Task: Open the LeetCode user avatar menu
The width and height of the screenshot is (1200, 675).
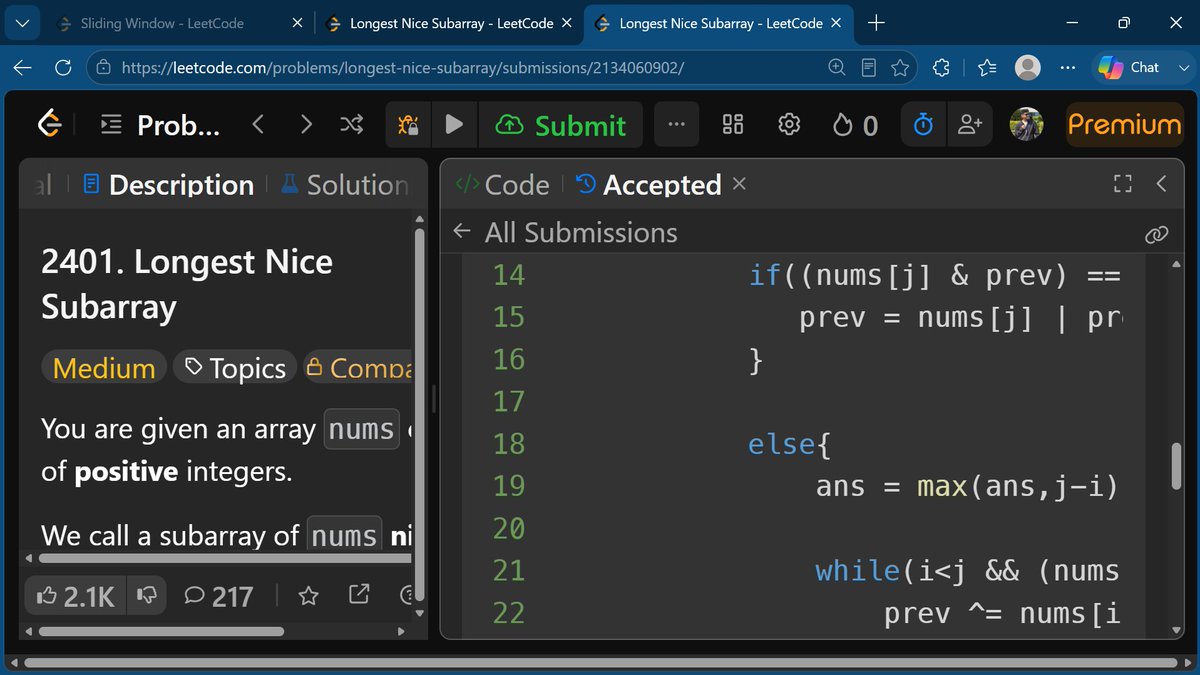Action: click(x=1027, y=125)
